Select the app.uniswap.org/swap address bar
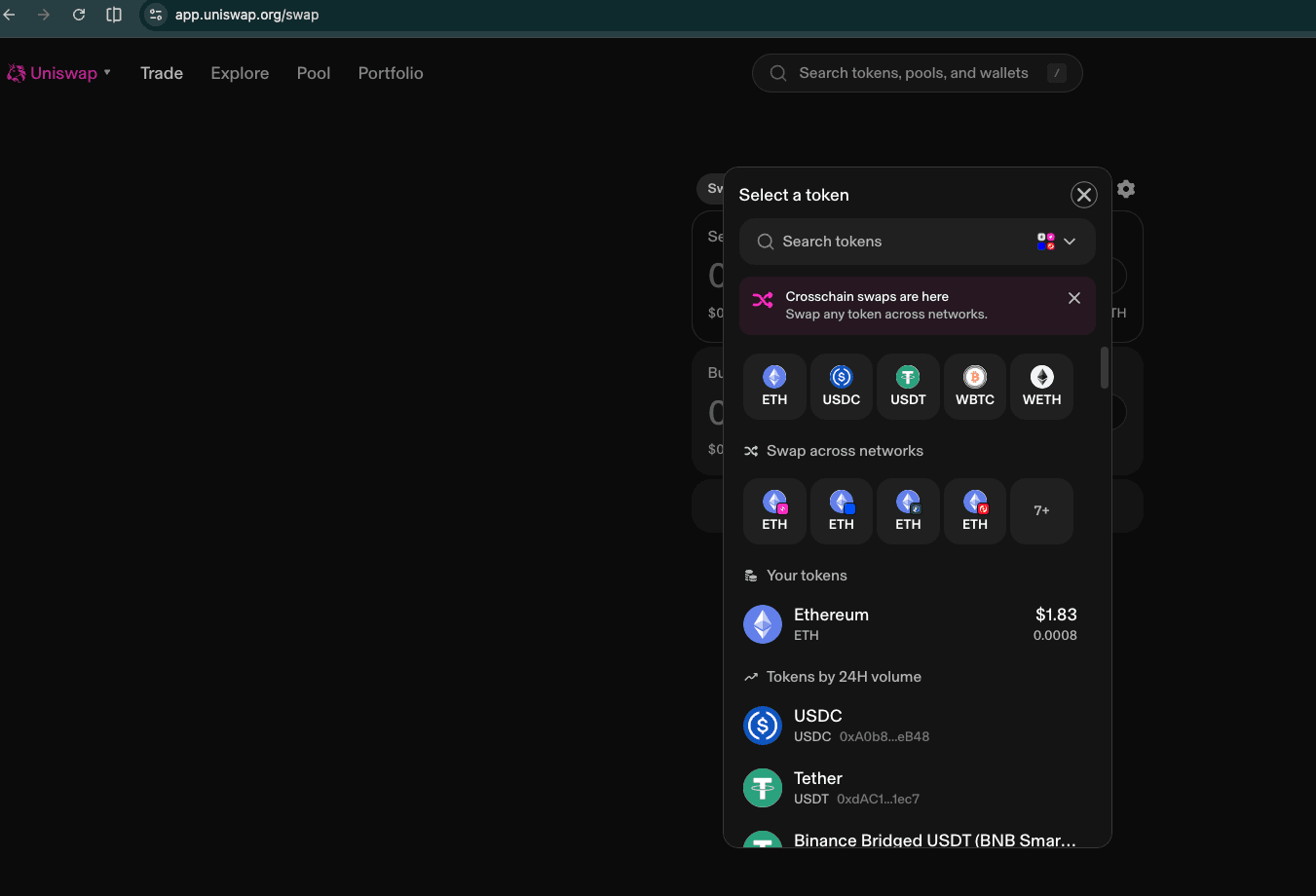The width and height of the screenshot is (1316, 896). (x=247, y=15)
